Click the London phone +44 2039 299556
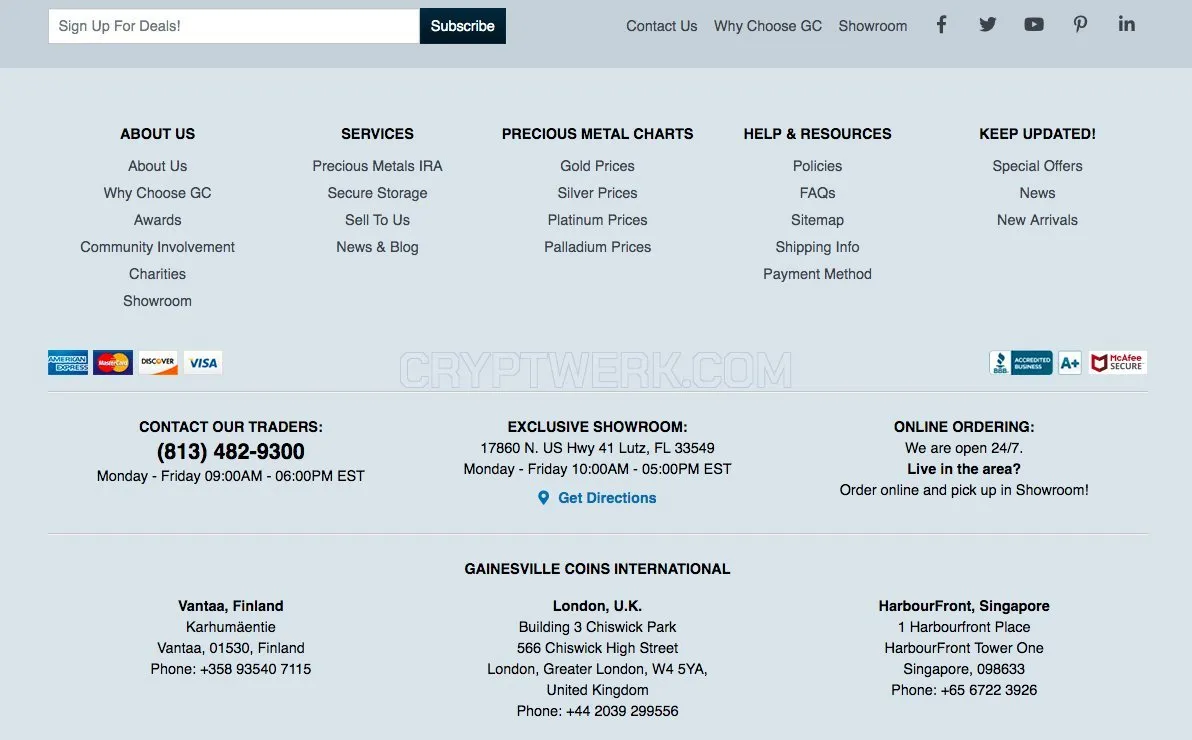The height and width of the screenshot is (740, 1192). point(597,711)
